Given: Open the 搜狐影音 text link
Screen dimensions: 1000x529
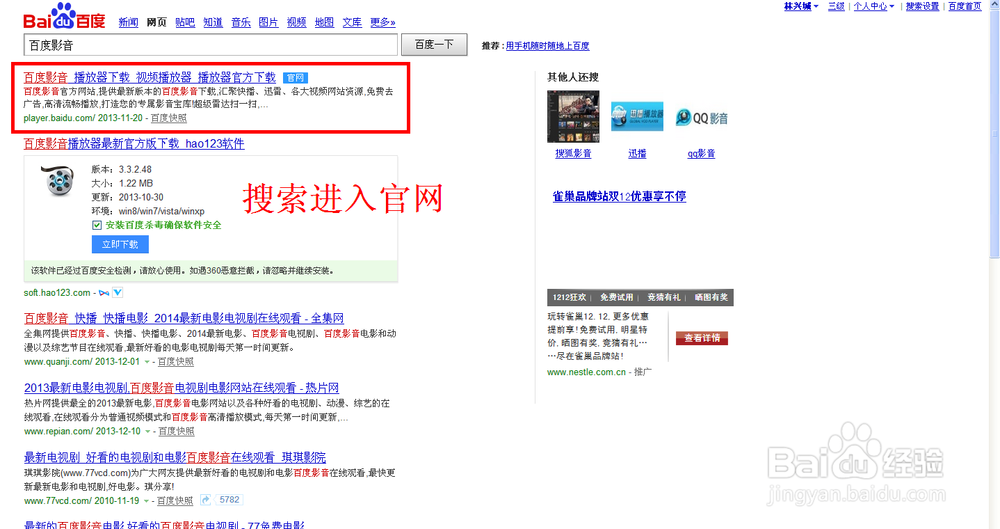Looking at the screenshot, I should 573,154.
